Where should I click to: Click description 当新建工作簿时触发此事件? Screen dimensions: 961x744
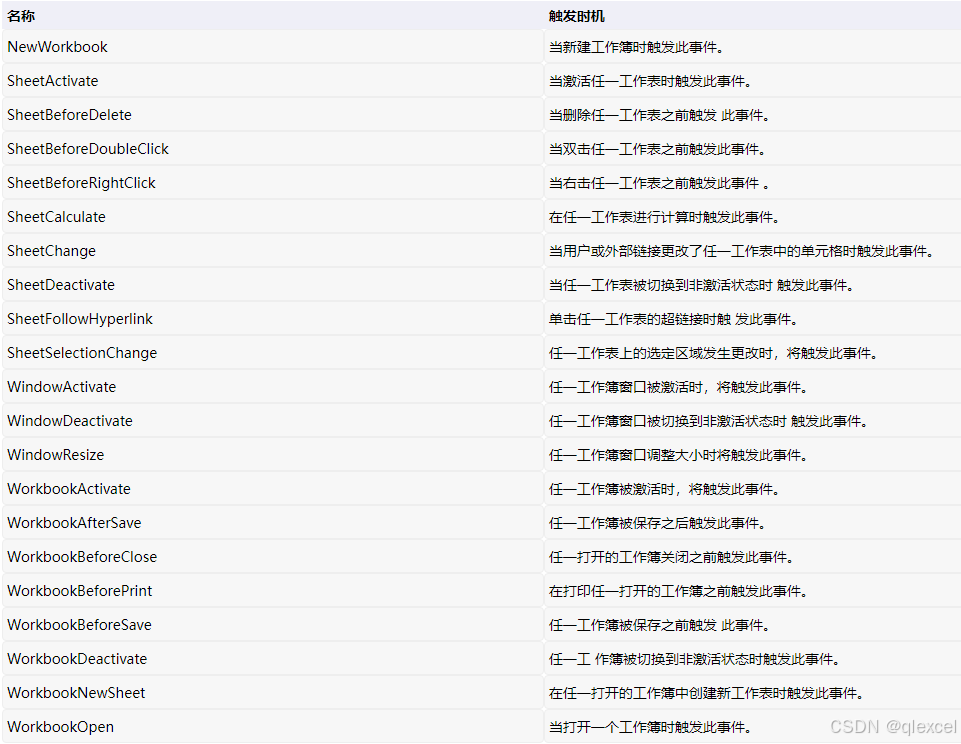pos(636,47)
